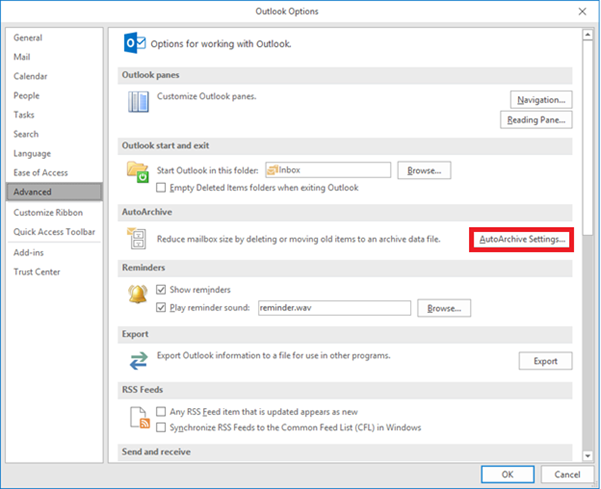The width and height of the screenshot is (601, 489).
Task: Click the 'AutoArchive' section heading
Action: coord(147,212)
